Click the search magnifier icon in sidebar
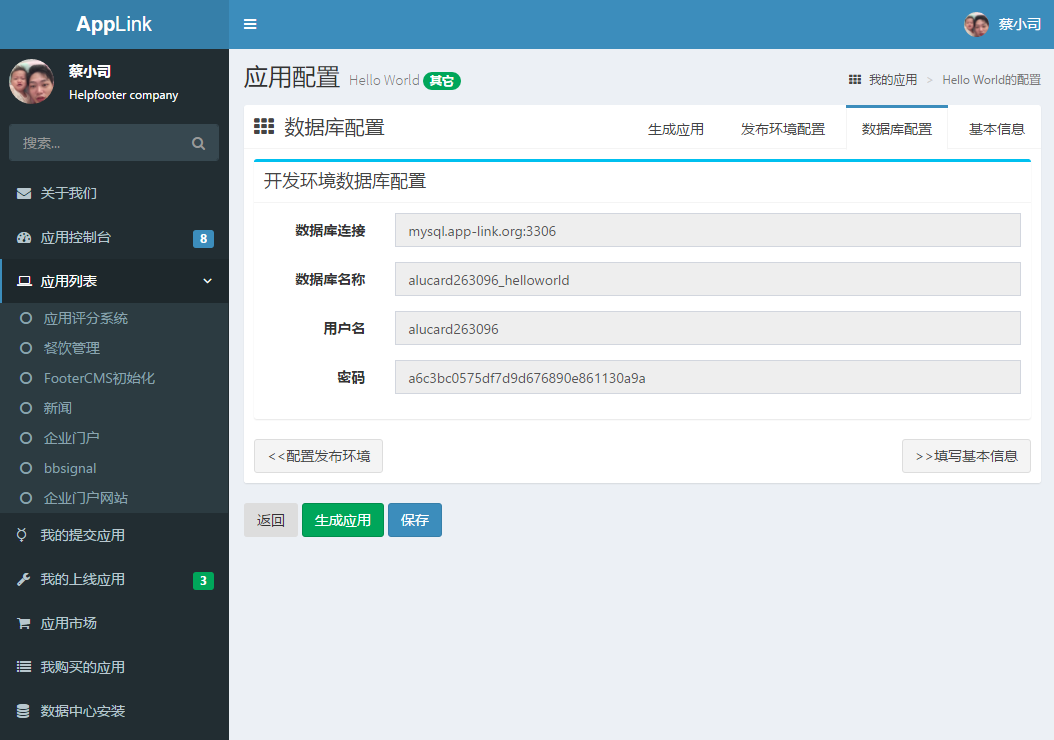Viewport: 1054px width, 740px height. 198,143
